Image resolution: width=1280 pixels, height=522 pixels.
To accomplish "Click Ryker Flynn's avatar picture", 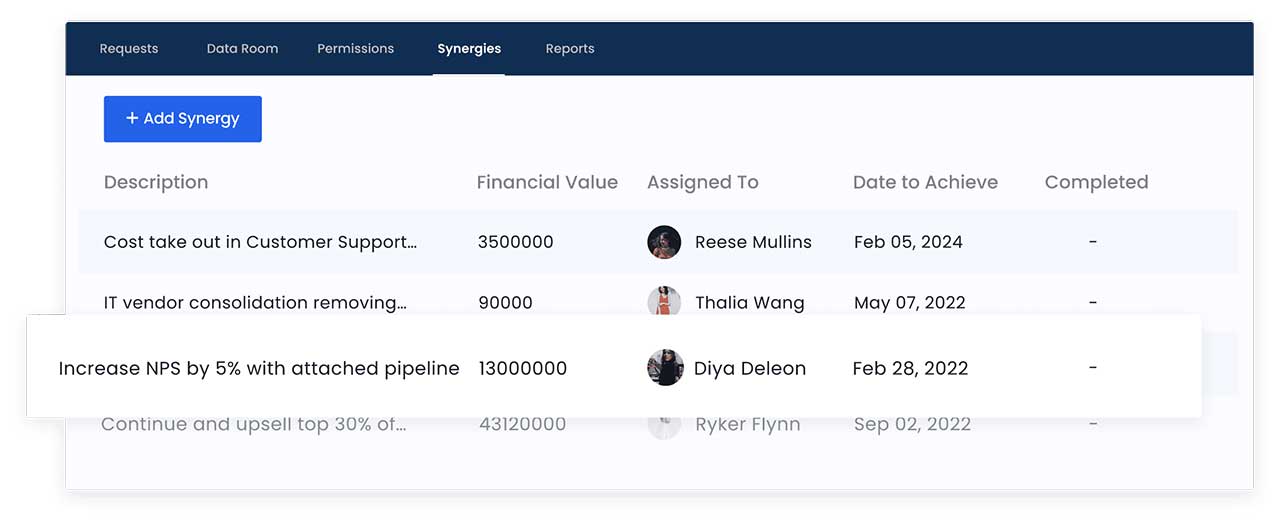I will click(664, 425).
